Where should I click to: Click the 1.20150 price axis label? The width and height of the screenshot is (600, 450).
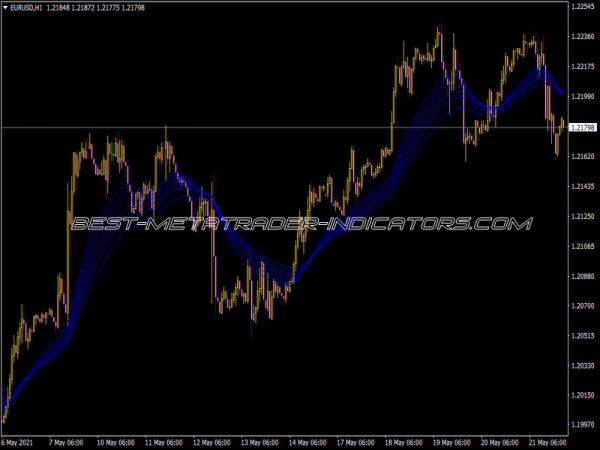pyautogui.click(x=581, y=396)
